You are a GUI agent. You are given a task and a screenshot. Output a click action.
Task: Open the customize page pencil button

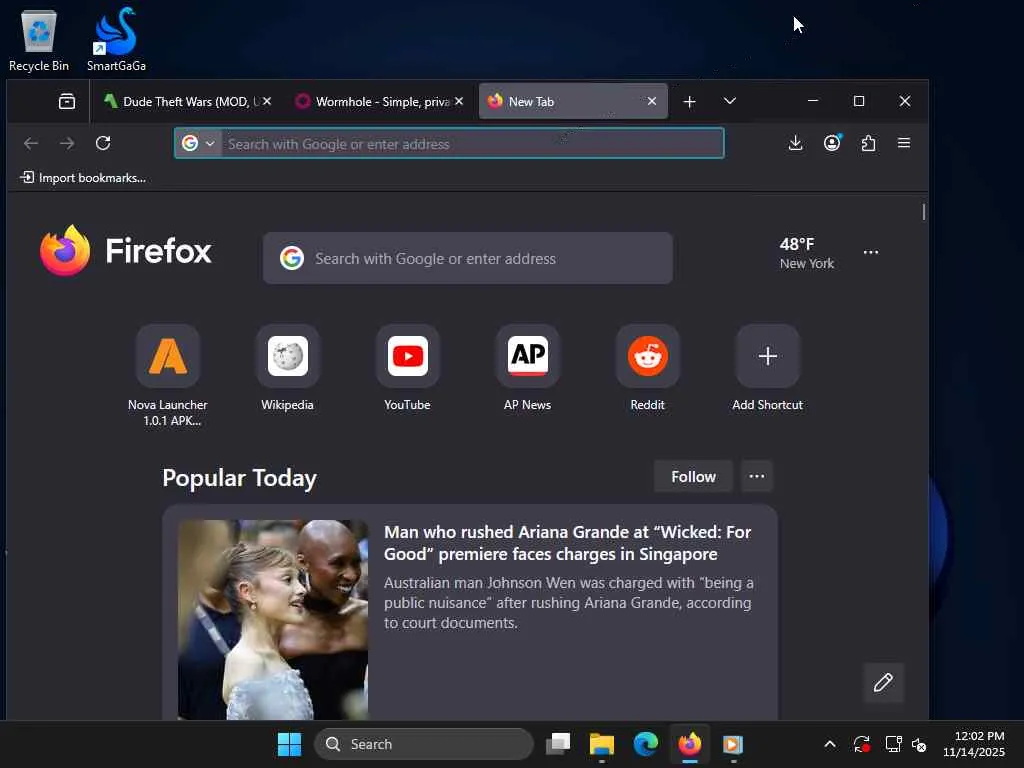[x=884, y=682]
